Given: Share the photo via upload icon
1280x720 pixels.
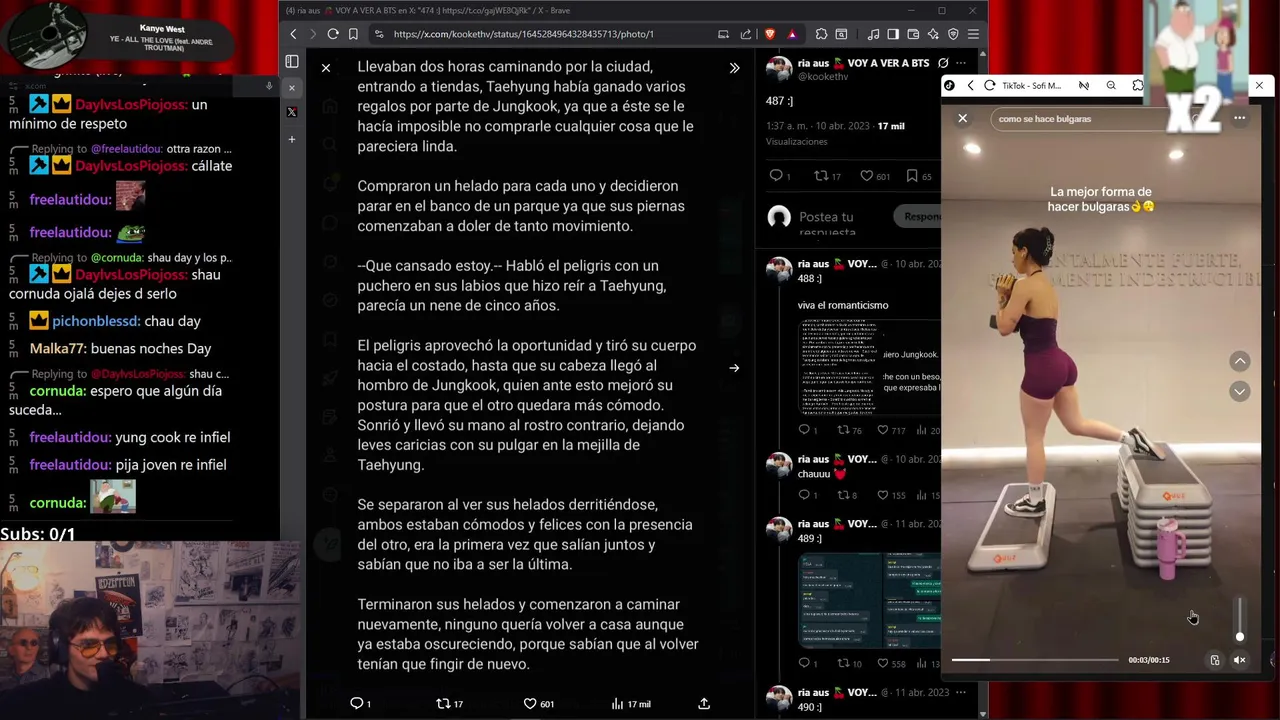Looking at the screenshot, I should coord(704,704).
